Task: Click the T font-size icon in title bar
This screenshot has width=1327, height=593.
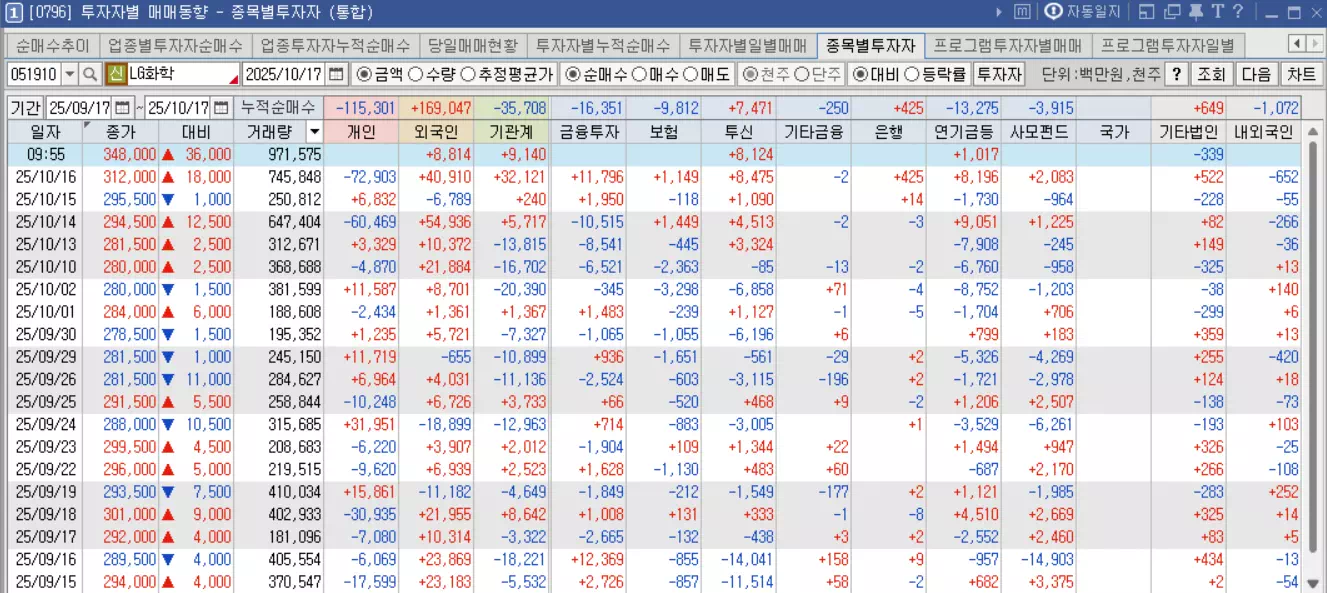Action: (1218, 12)
